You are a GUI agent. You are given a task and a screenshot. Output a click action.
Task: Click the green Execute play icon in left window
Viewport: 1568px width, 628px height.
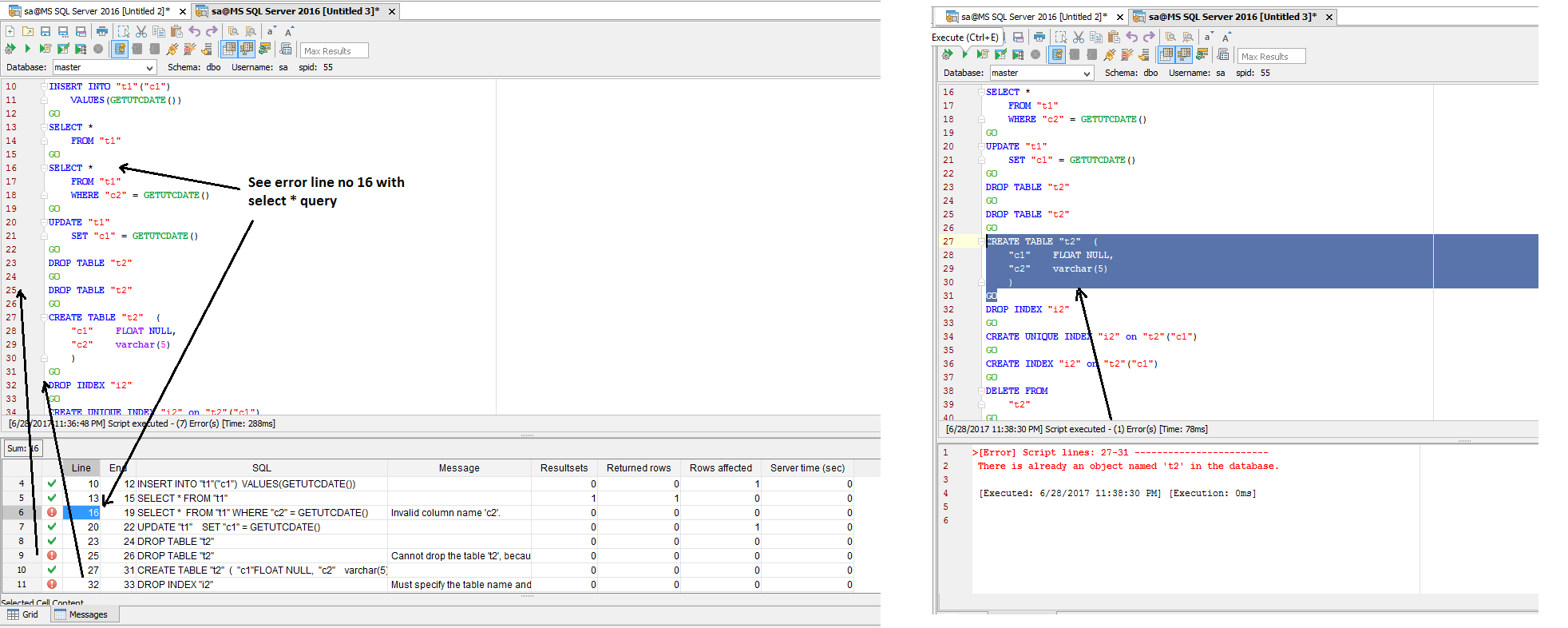[28, 49]
